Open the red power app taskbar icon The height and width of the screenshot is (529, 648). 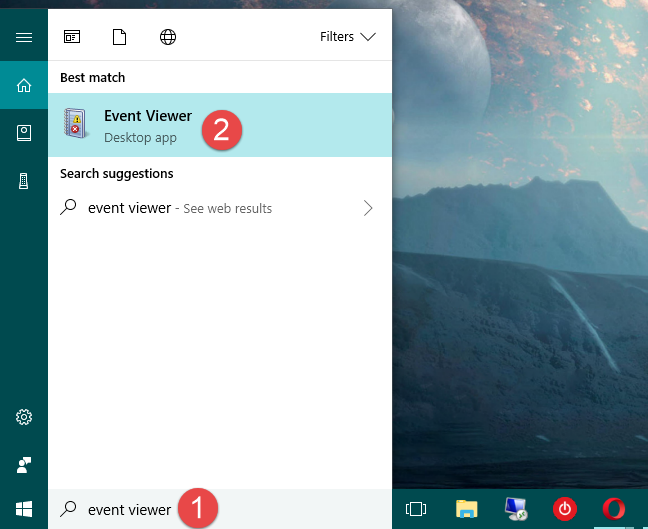point(565,509)
